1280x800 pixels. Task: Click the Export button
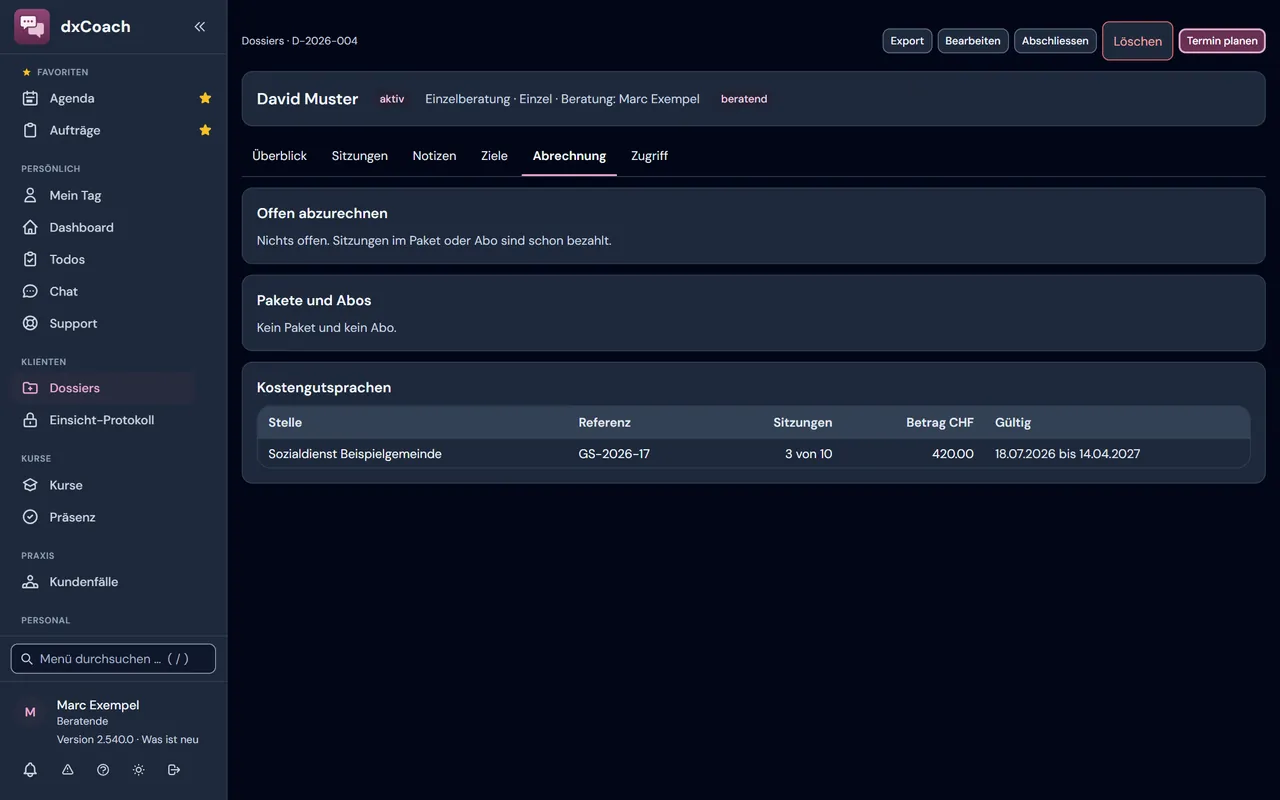(x=907, y=41)
